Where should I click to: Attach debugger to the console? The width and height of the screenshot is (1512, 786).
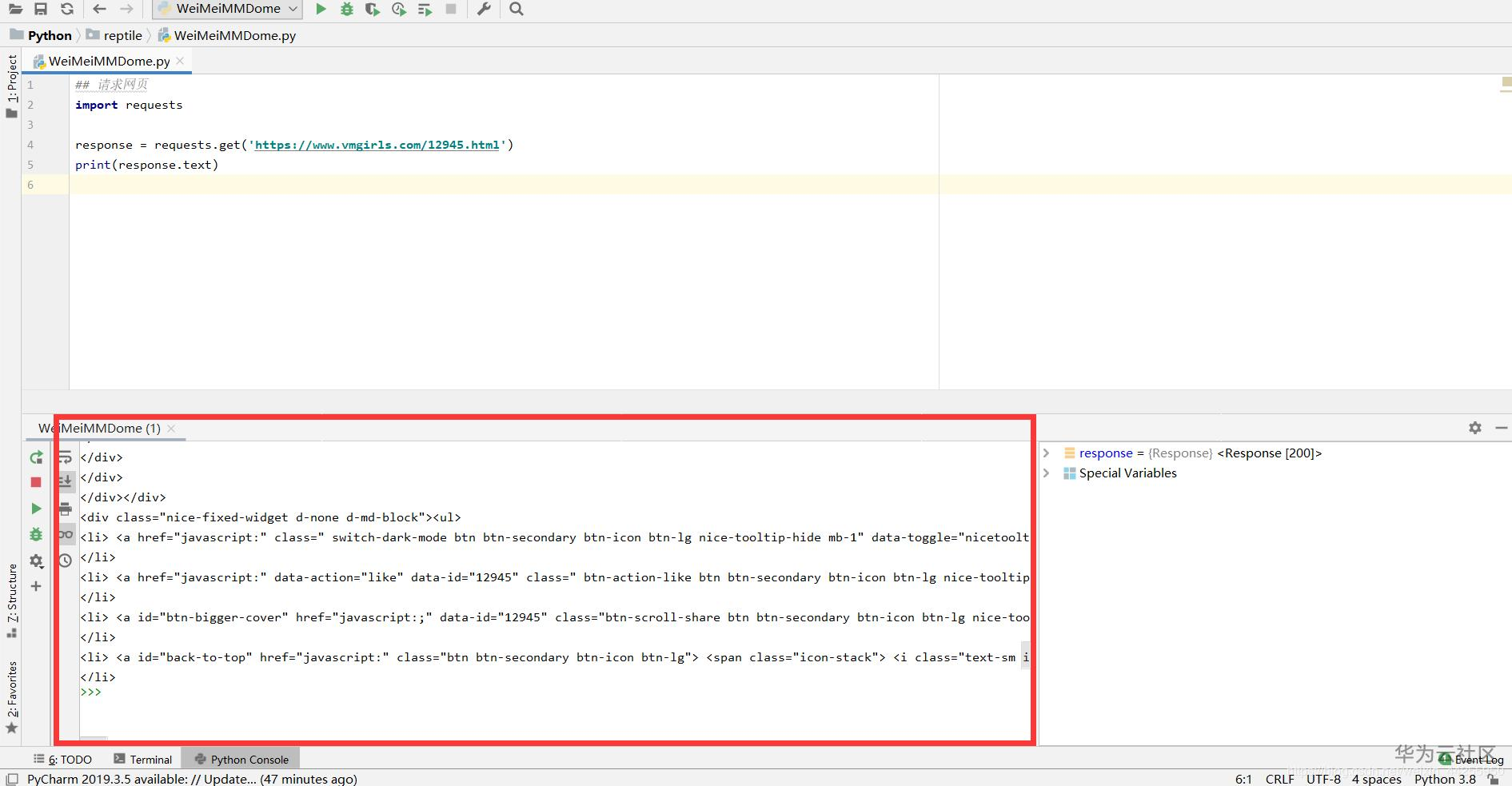[36, 534]
